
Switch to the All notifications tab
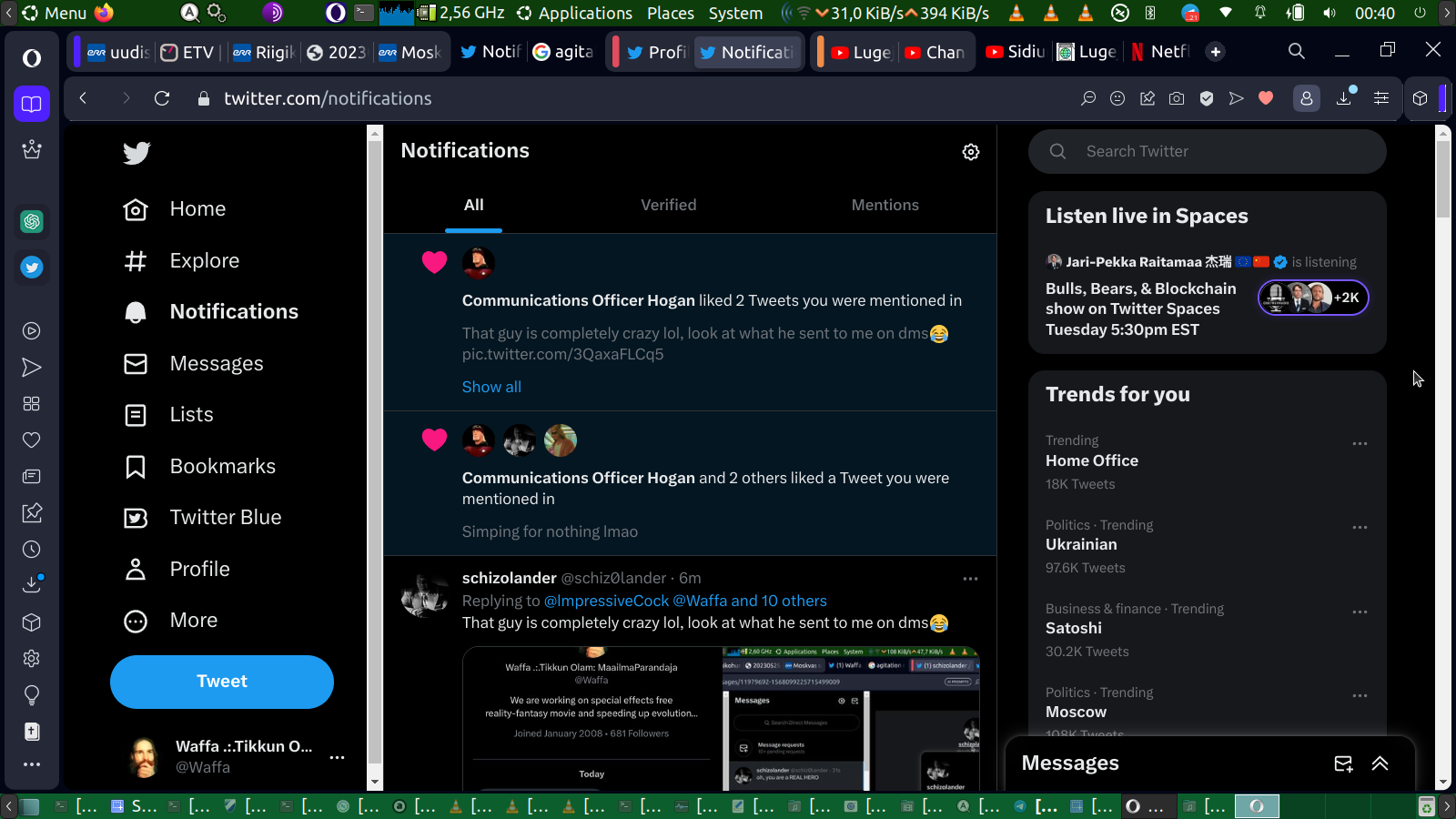[474, 206]
